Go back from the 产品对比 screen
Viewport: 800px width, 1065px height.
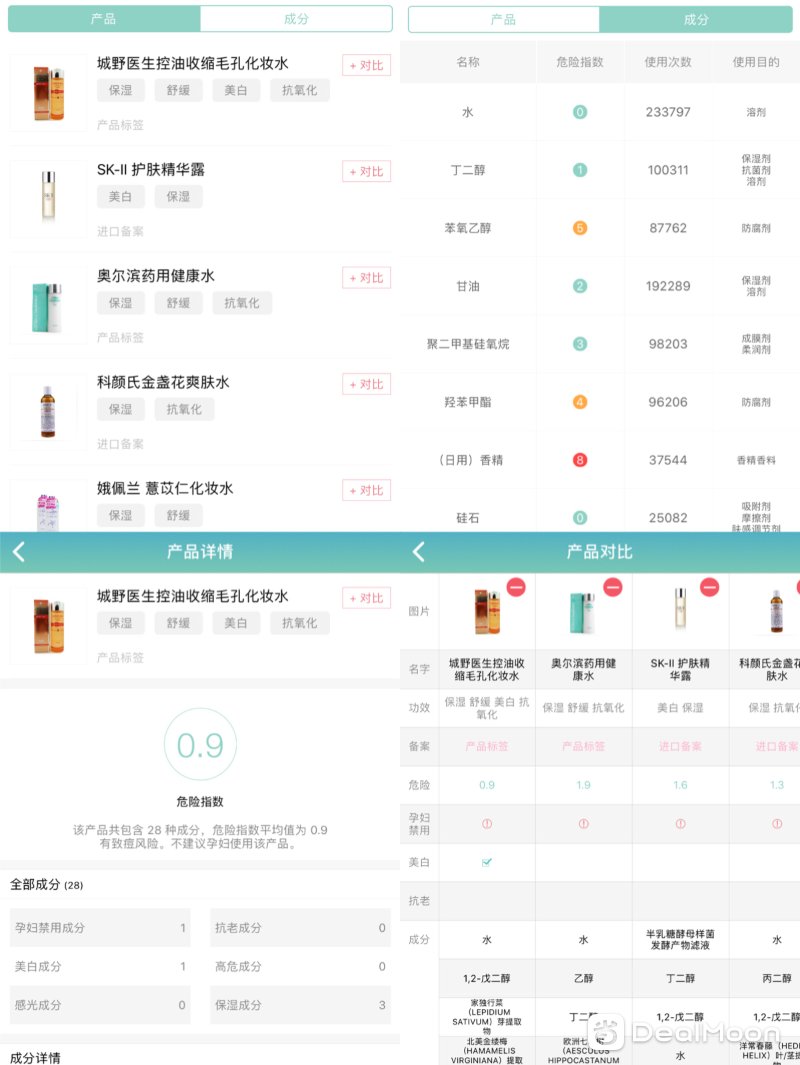418,552
